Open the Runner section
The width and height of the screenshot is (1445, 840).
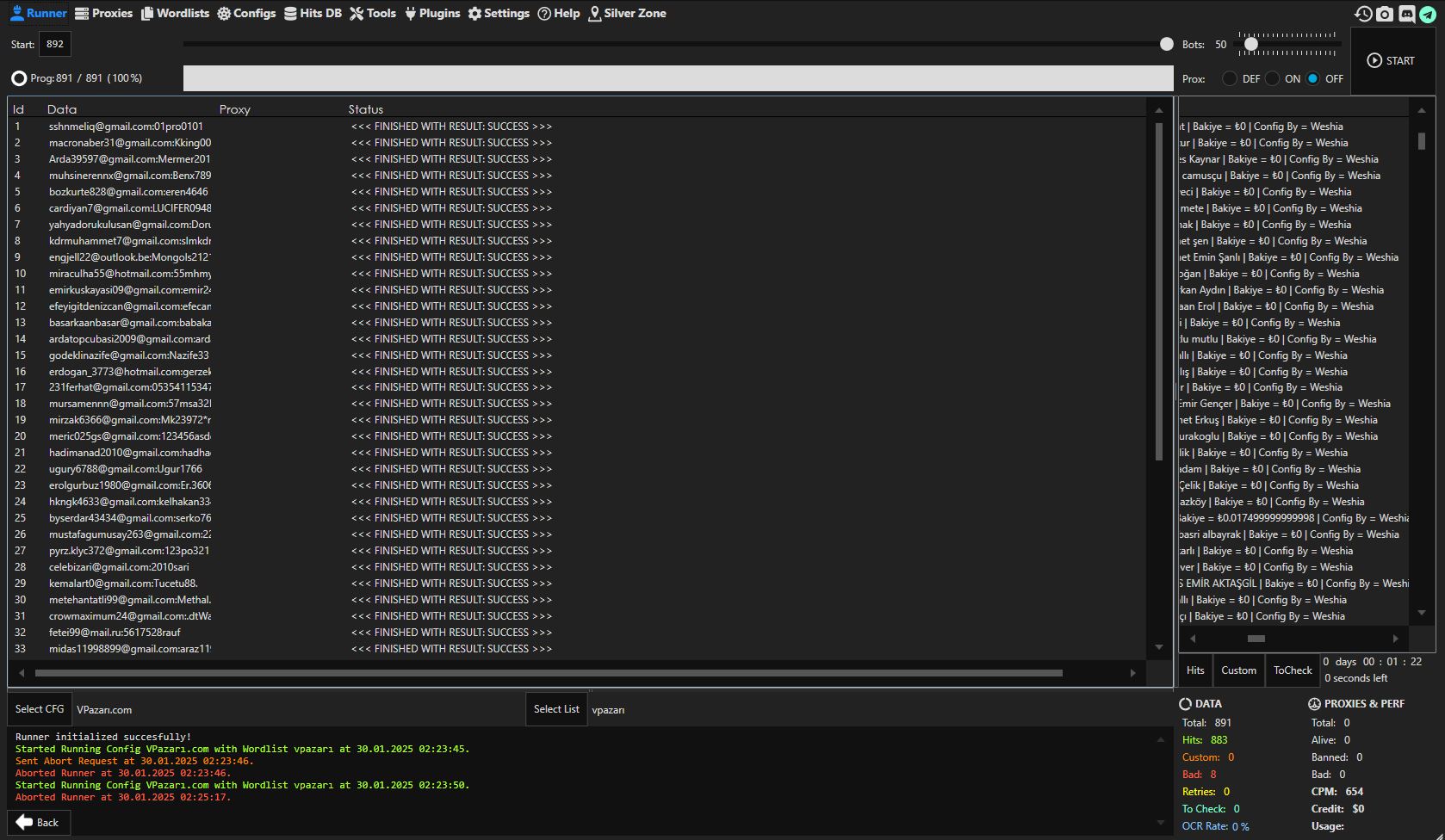[x=38, y=13]
